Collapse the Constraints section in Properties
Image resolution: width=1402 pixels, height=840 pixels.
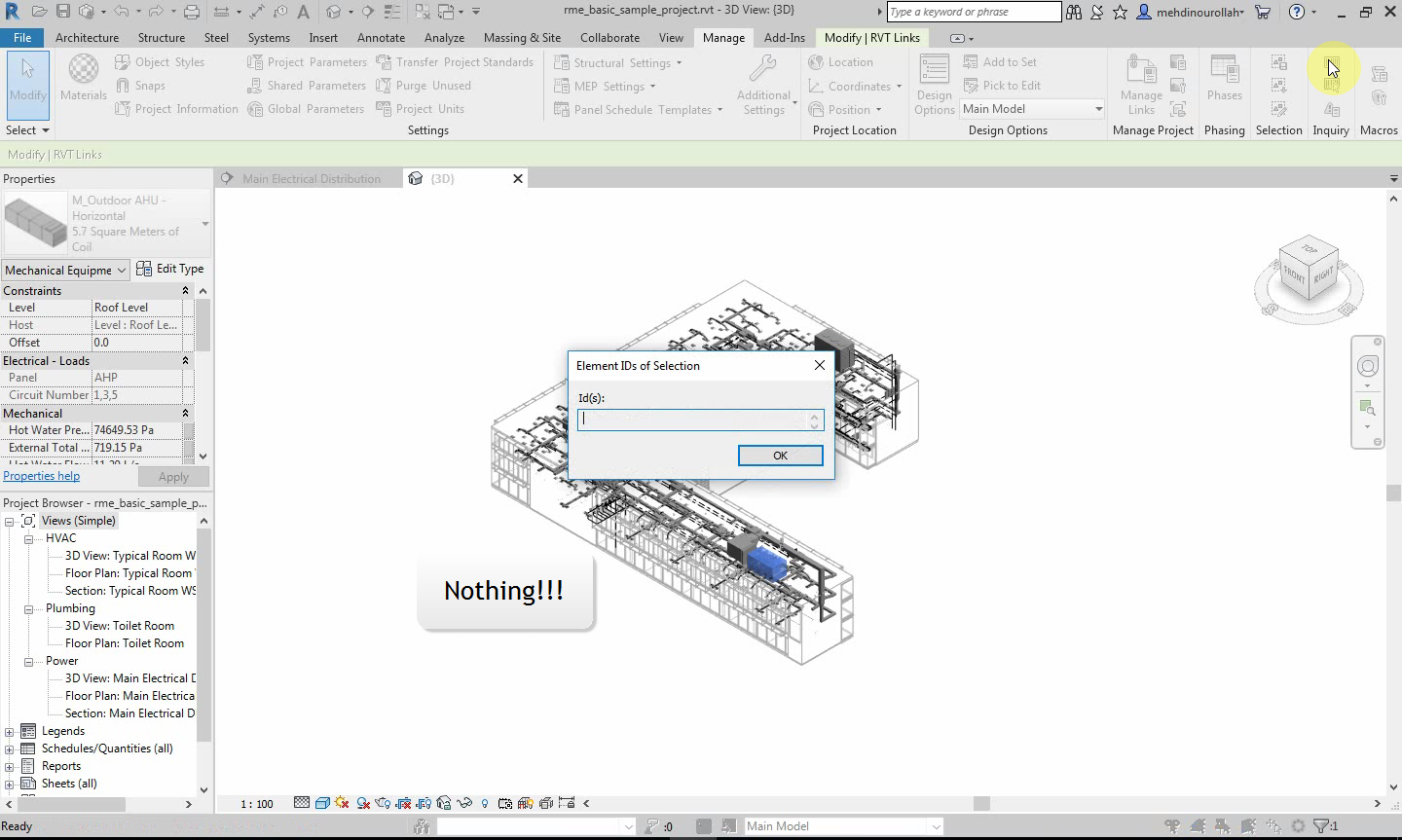tap(185, 291)
